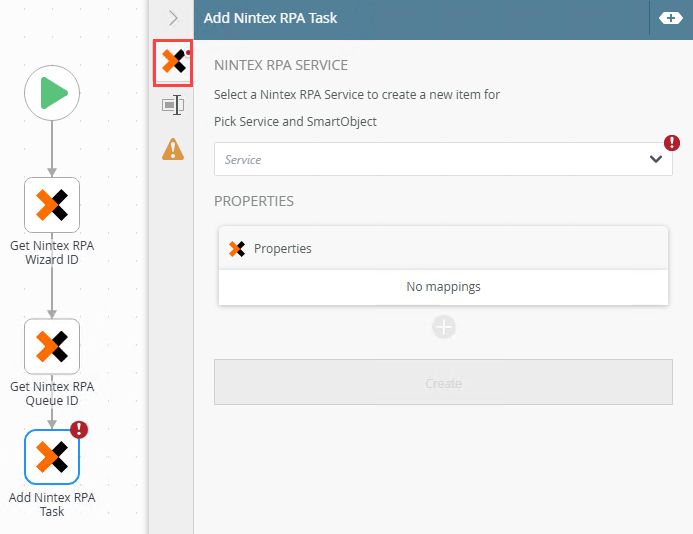Click error badge on Add Nintex RPA Task
The width and height of the screenshot is (693, 534).
(79, 429)
